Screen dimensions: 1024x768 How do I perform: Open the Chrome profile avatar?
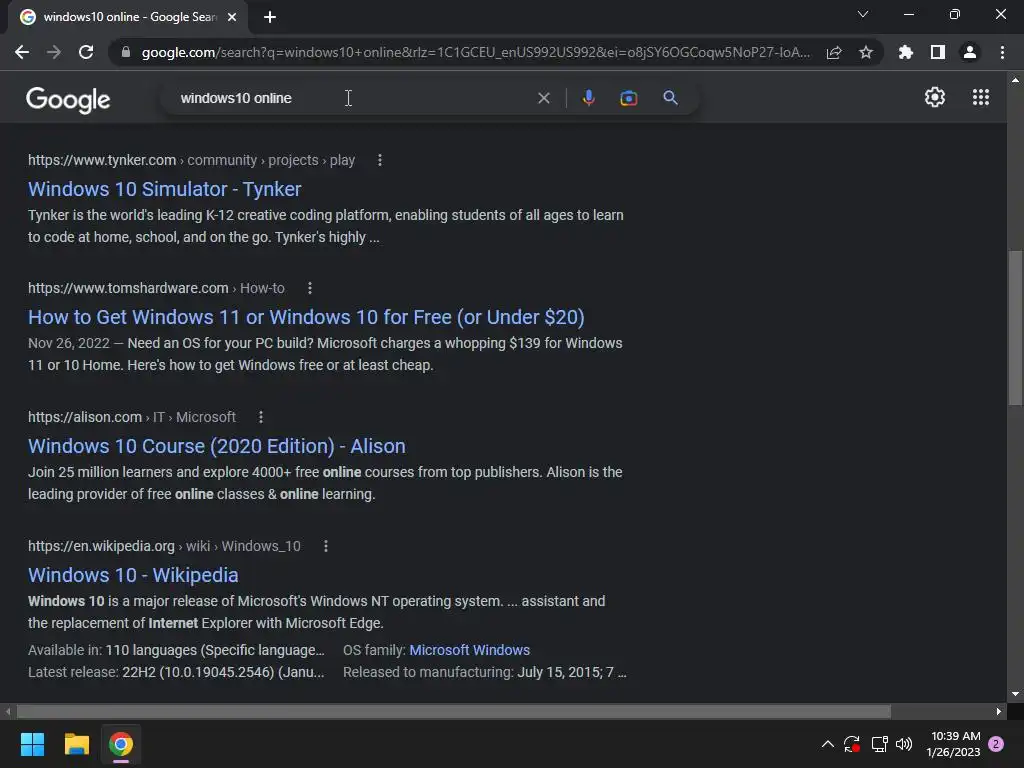(970, 52)
